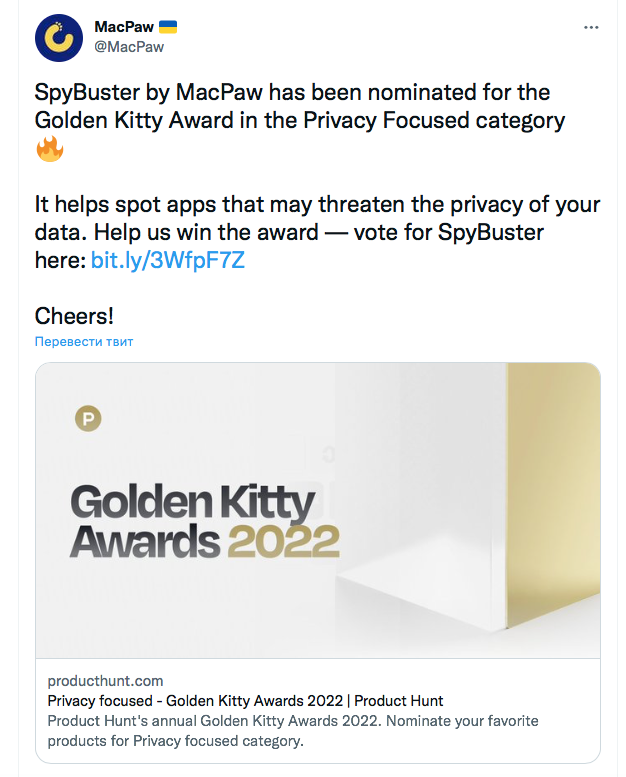
Task: Click the fire emoji in the tweet
Action: click(50, 150)
